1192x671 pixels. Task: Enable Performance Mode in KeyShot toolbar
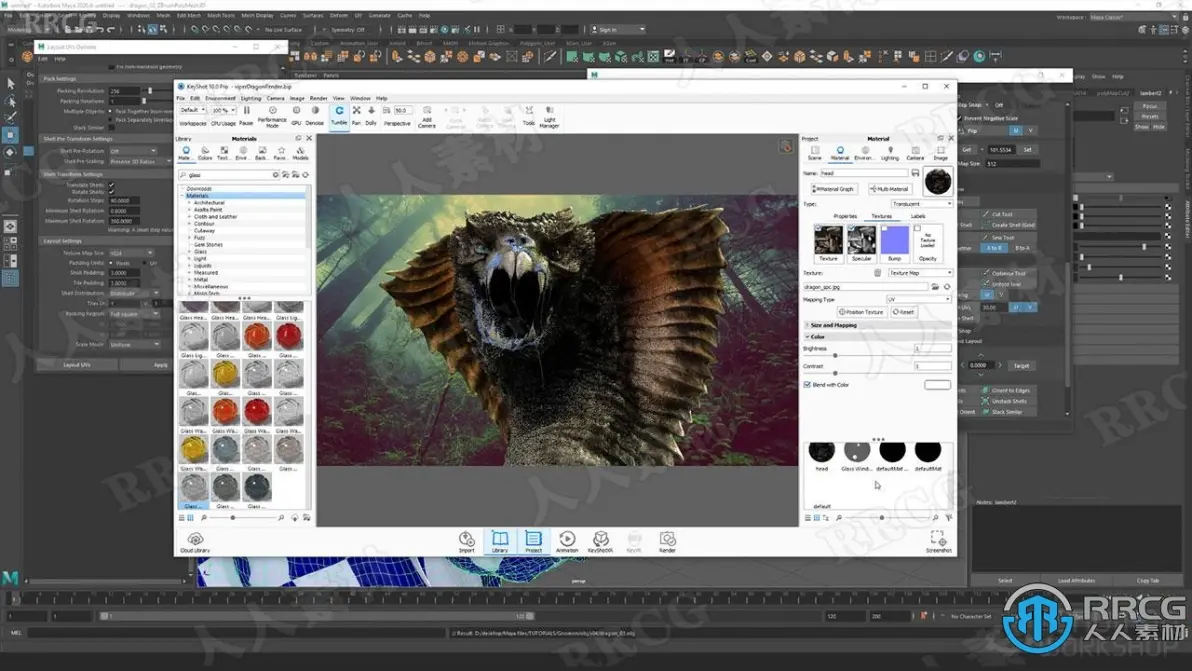[x=272, y=116]
